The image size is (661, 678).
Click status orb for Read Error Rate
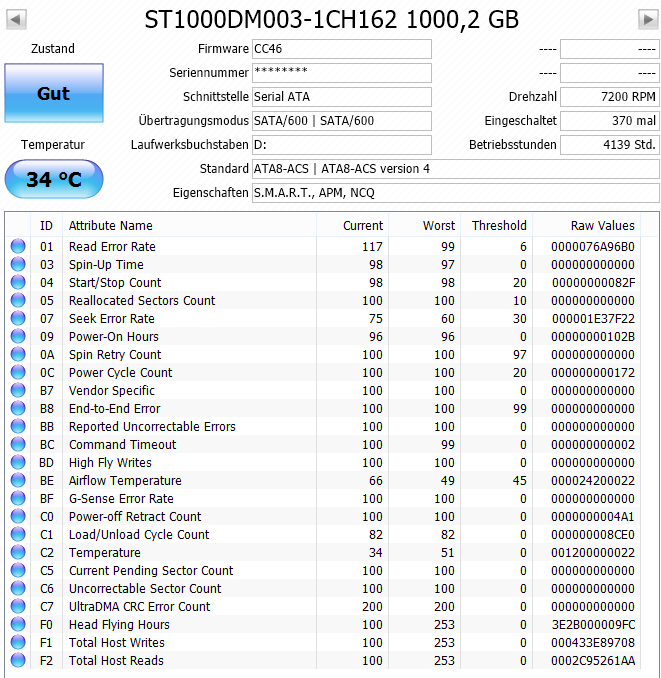click(x=18, y=246)
